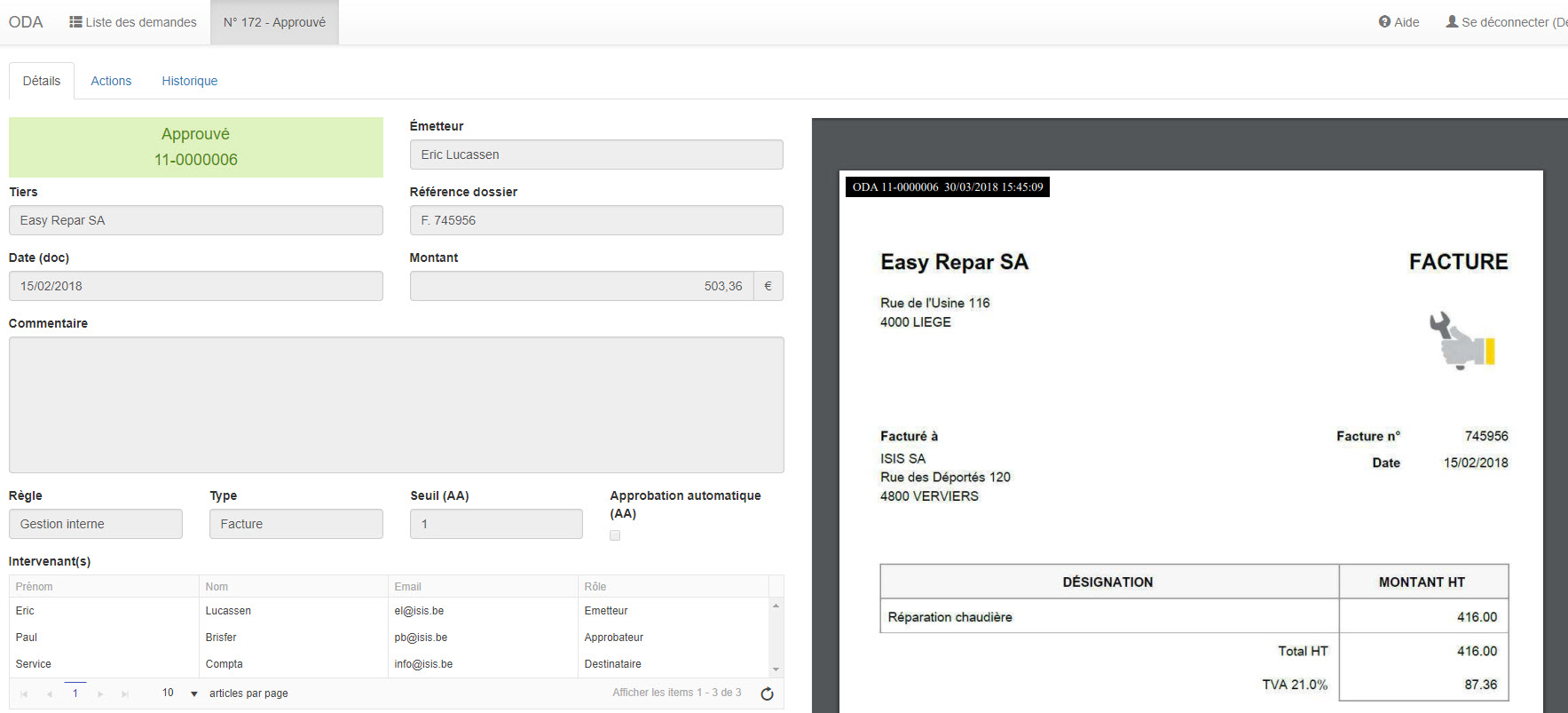Go to first page of intervenants

pyautogui.click(x=24, y=693)
